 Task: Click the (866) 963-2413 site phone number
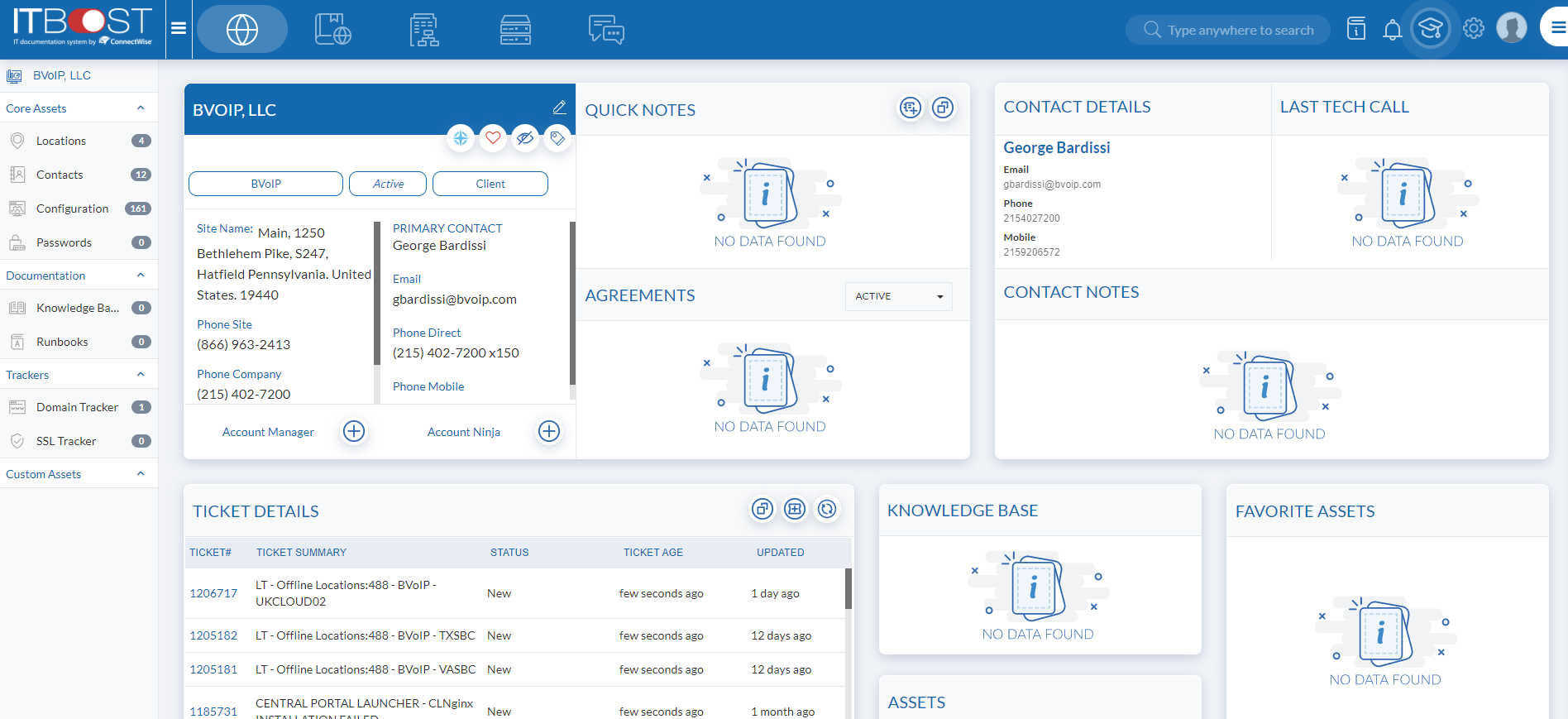(244, 345)
